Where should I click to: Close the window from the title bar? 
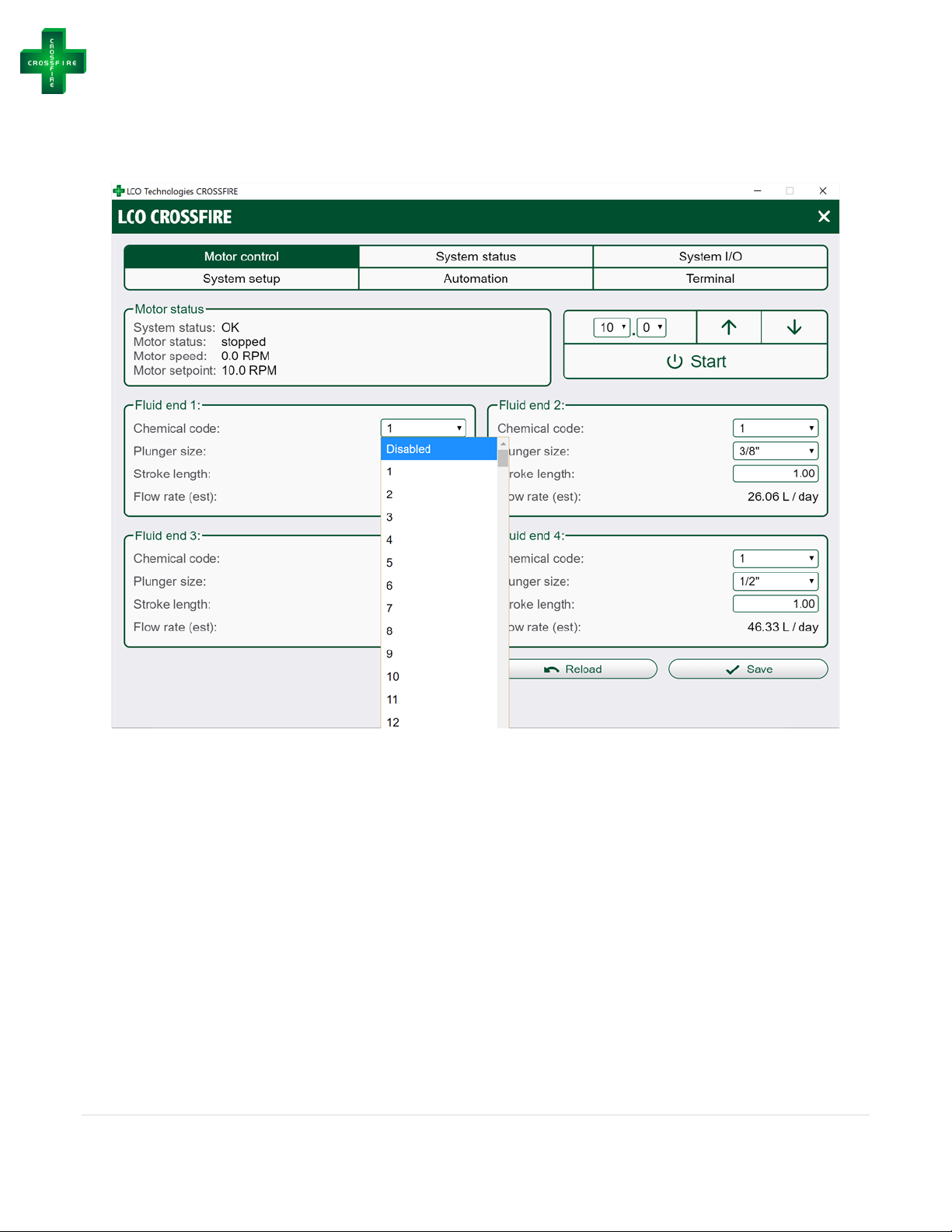pyautogui.click(x=822, y=190)
